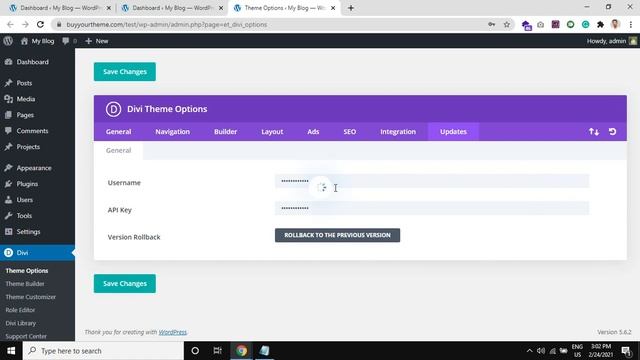Click the reset to defaults icon
The image size is (640, 360).
612,131
